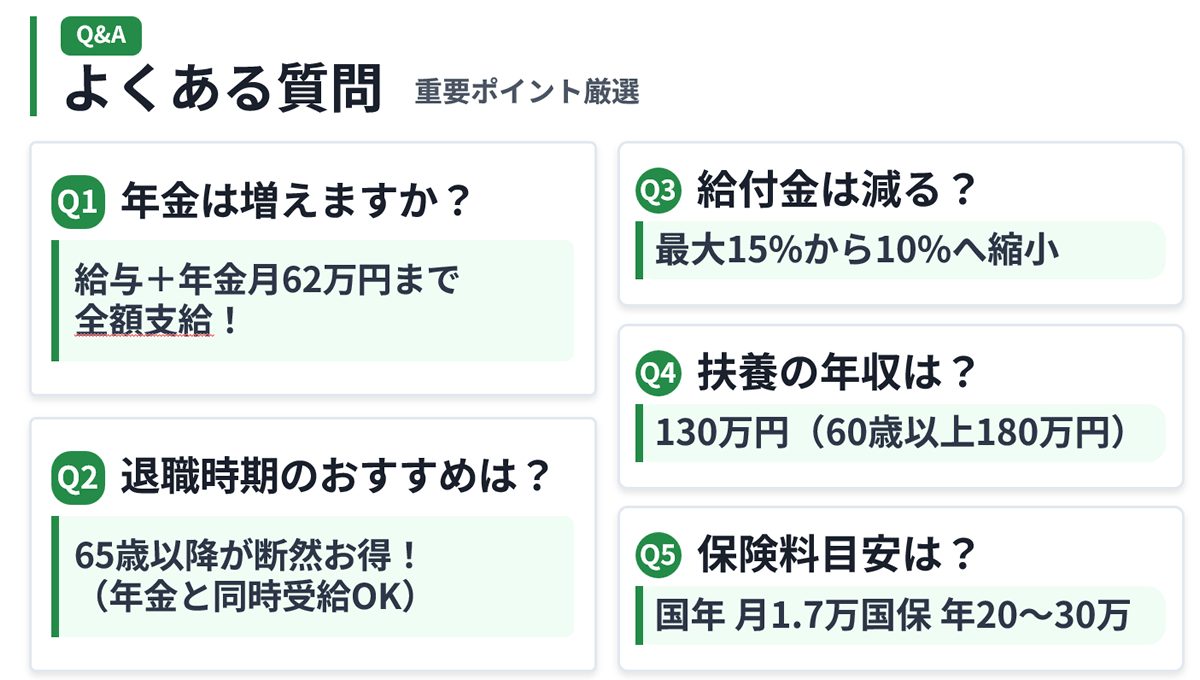
Task: Click the answer 給与＋年金月62万円まで
Action: click(x=266, y=281)
